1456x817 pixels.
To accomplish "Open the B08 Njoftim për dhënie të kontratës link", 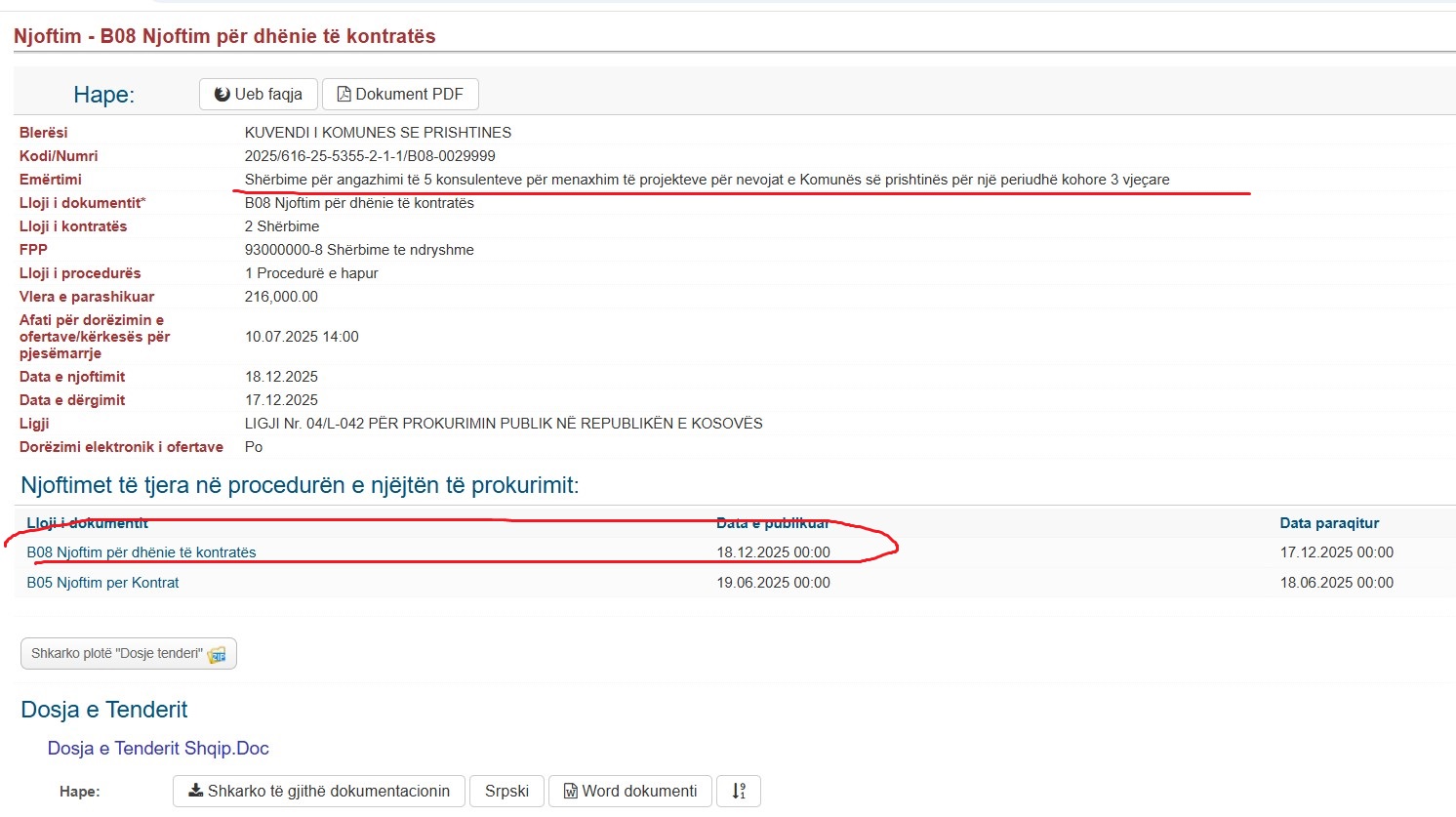I will point(142,552).
